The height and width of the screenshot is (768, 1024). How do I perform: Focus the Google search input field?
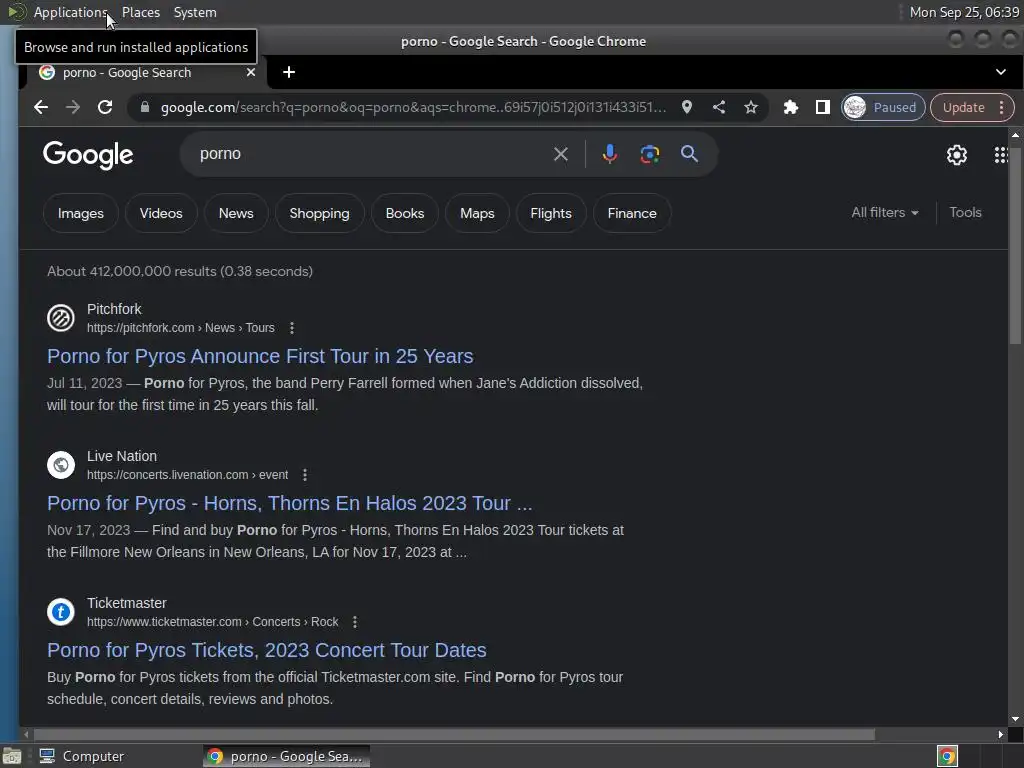click(x=372, y=154)
